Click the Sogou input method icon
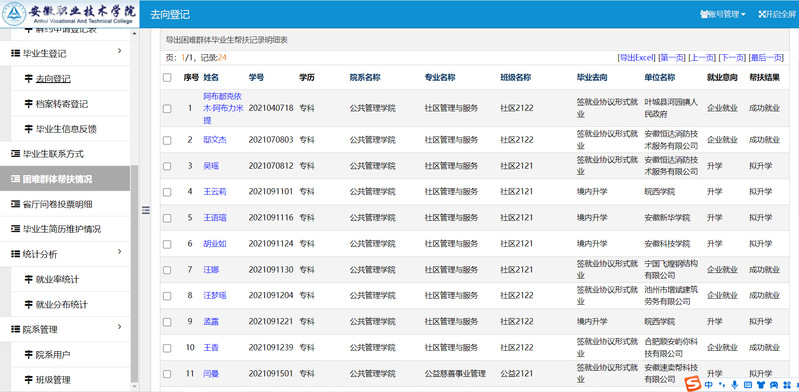The height and width of the screenshot is (392, 799). tap(692, 384)
